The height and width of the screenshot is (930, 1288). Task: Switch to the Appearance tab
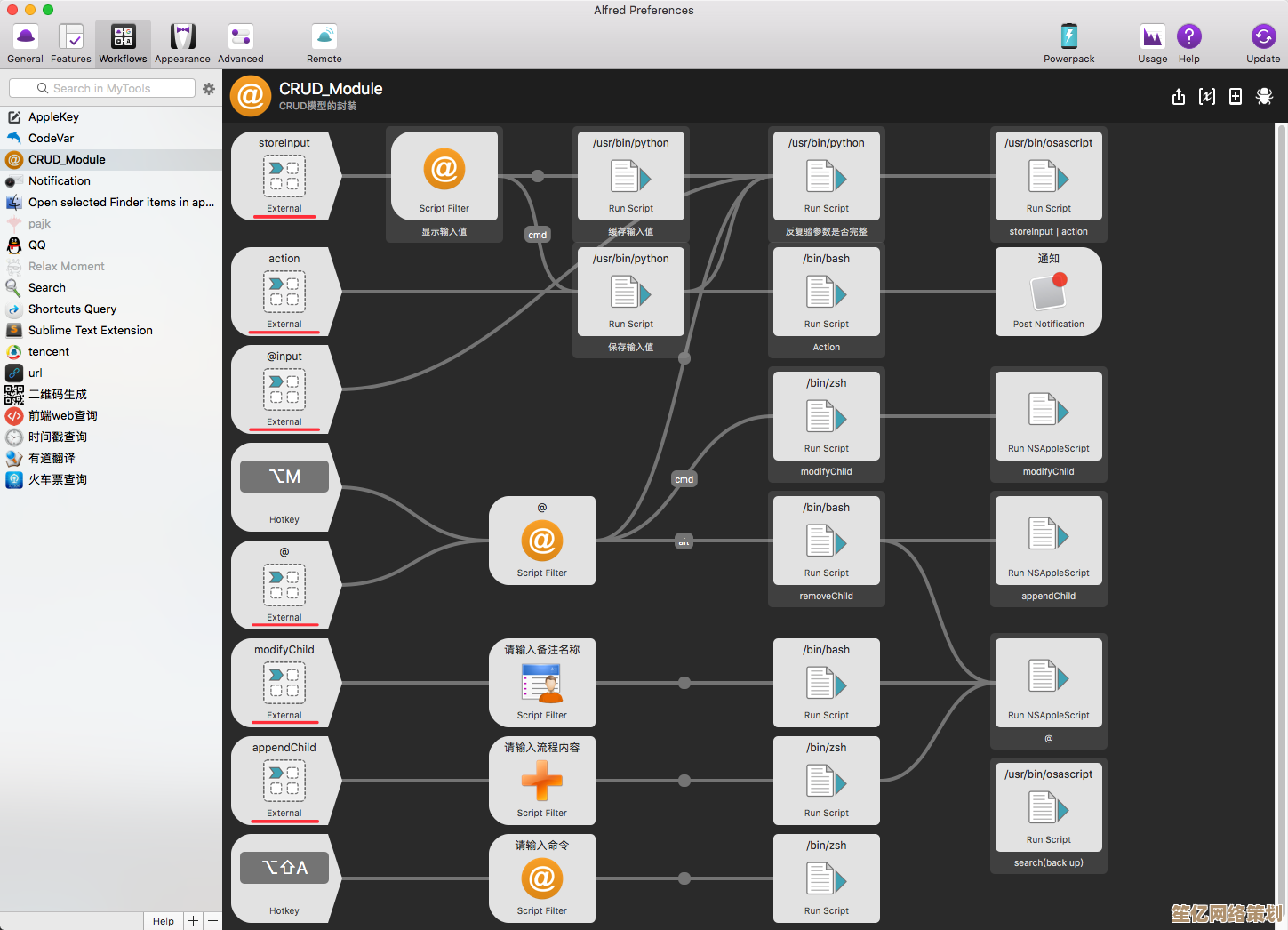[x=182, y=44]
